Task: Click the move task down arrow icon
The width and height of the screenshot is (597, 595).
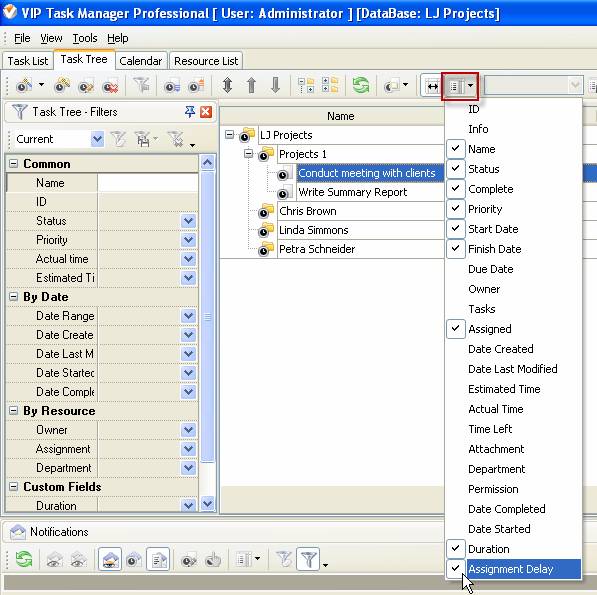Action: click(275, 85)
